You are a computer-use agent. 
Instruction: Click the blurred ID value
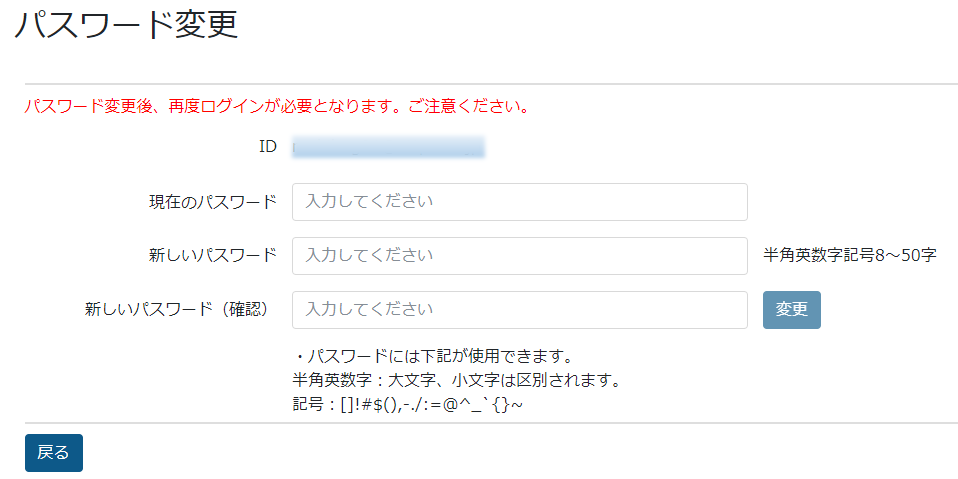(x=388, y=148)
